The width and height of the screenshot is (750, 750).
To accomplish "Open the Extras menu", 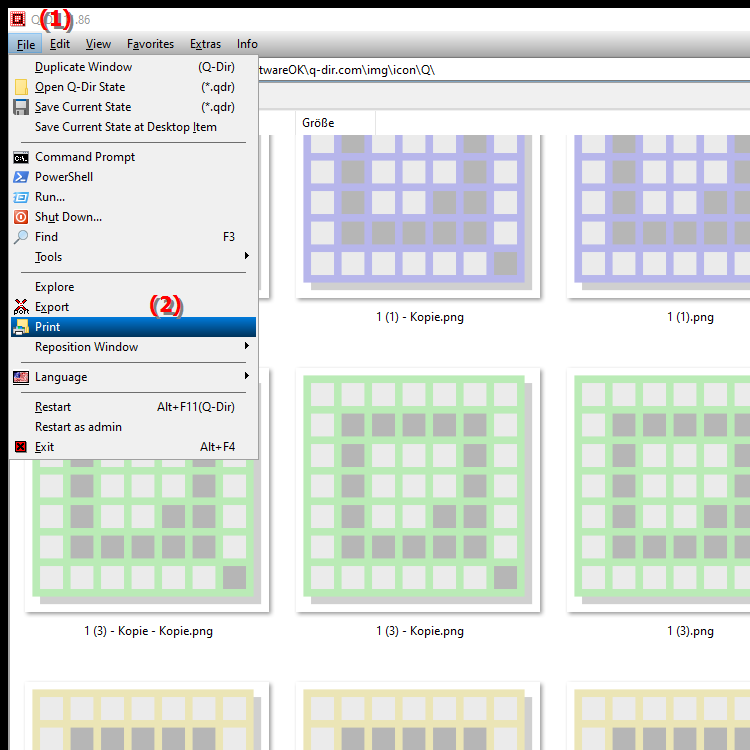I will tap(205, 44).
